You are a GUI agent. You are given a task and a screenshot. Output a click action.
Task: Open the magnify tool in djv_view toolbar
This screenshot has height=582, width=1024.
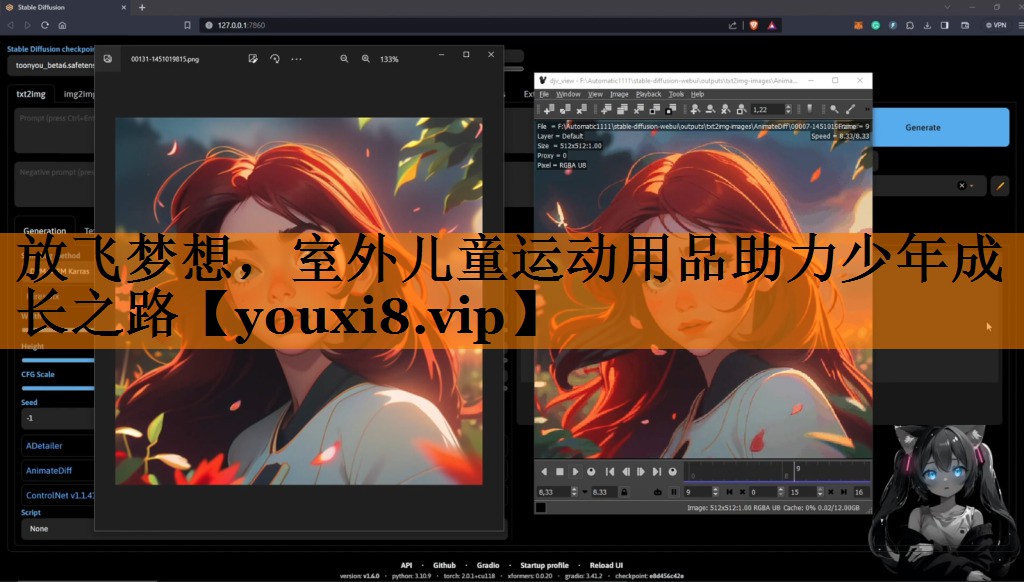pos(834,109)
